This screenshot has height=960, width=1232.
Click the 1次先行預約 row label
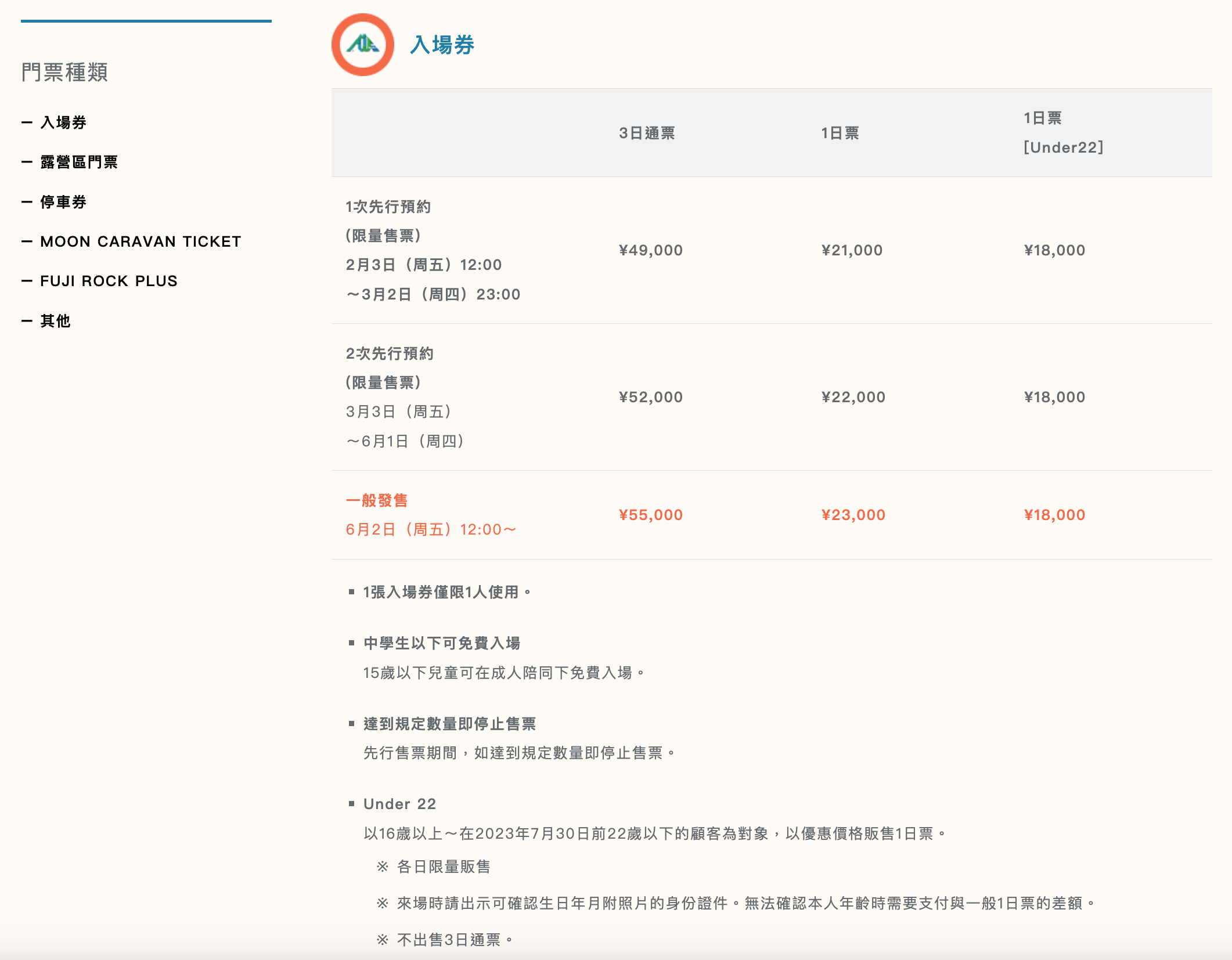(x=388, y=207)
